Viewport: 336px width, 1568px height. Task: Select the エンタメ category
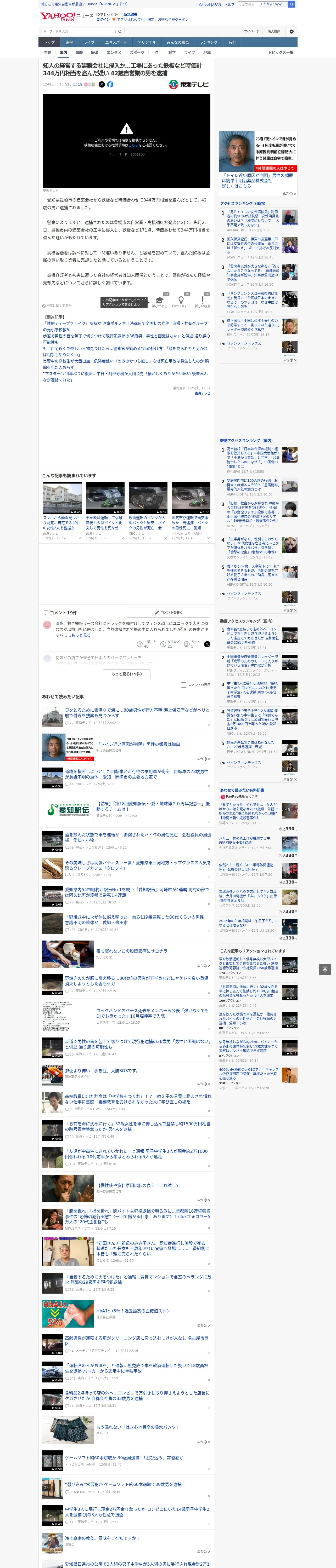click(x=114, y=52)
